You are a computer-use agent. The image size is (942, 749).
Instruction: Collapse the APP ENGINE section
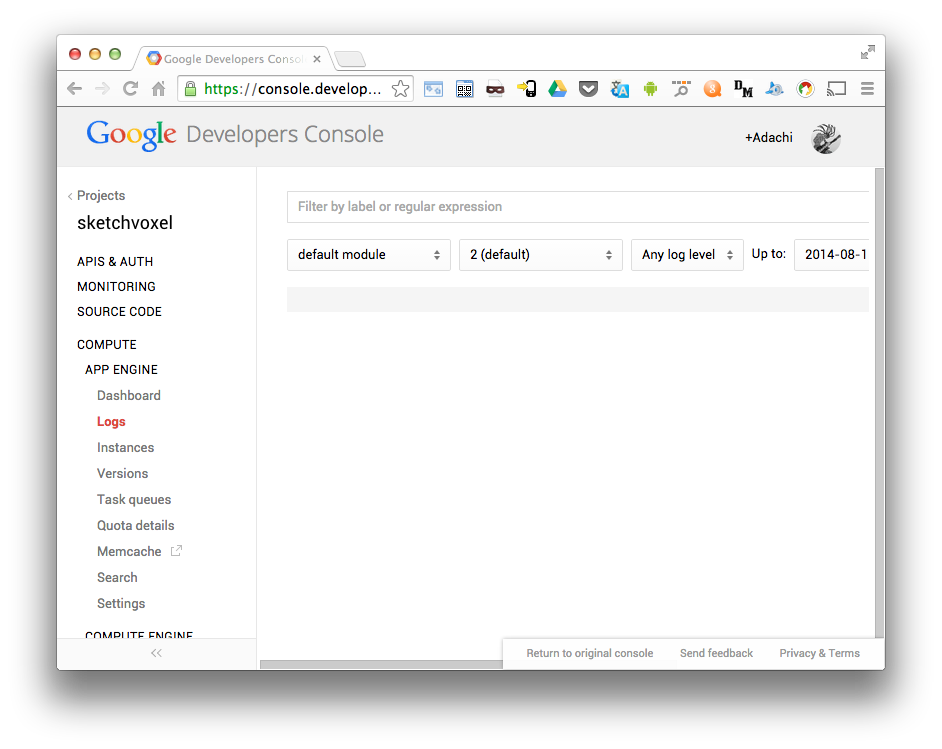(x=121, y=369)
